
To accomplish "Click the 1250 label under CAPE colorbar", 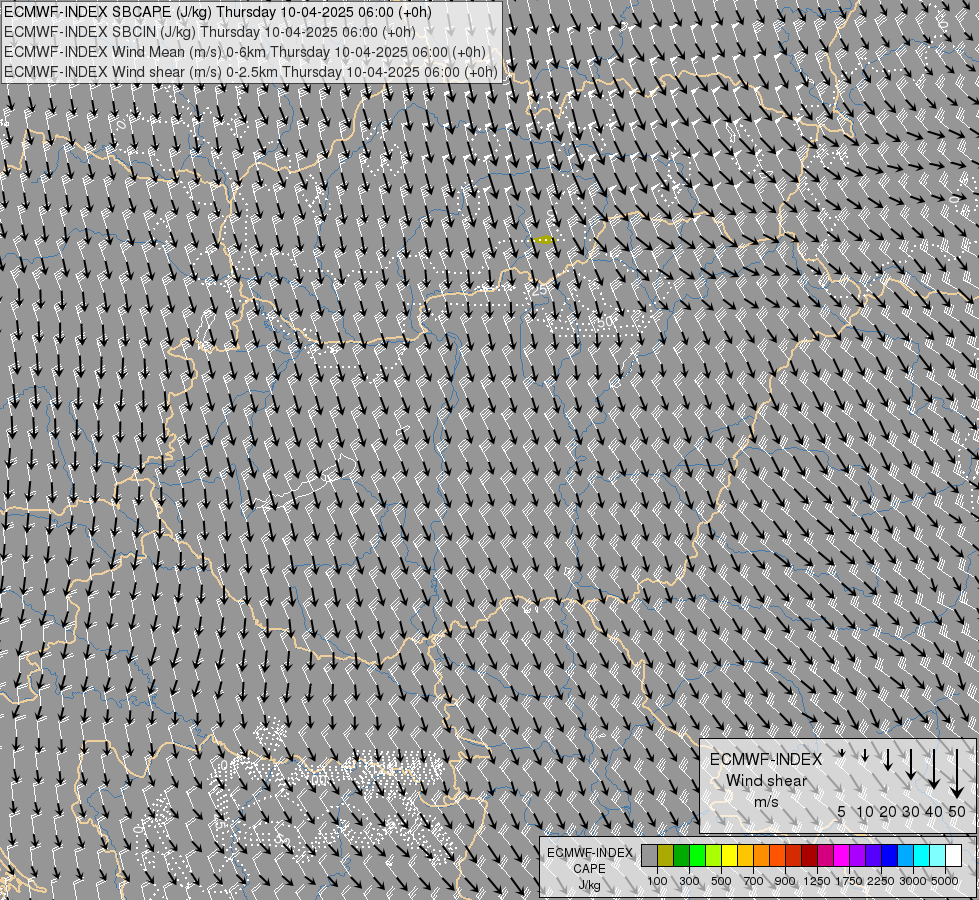I will tap(817, 881).
